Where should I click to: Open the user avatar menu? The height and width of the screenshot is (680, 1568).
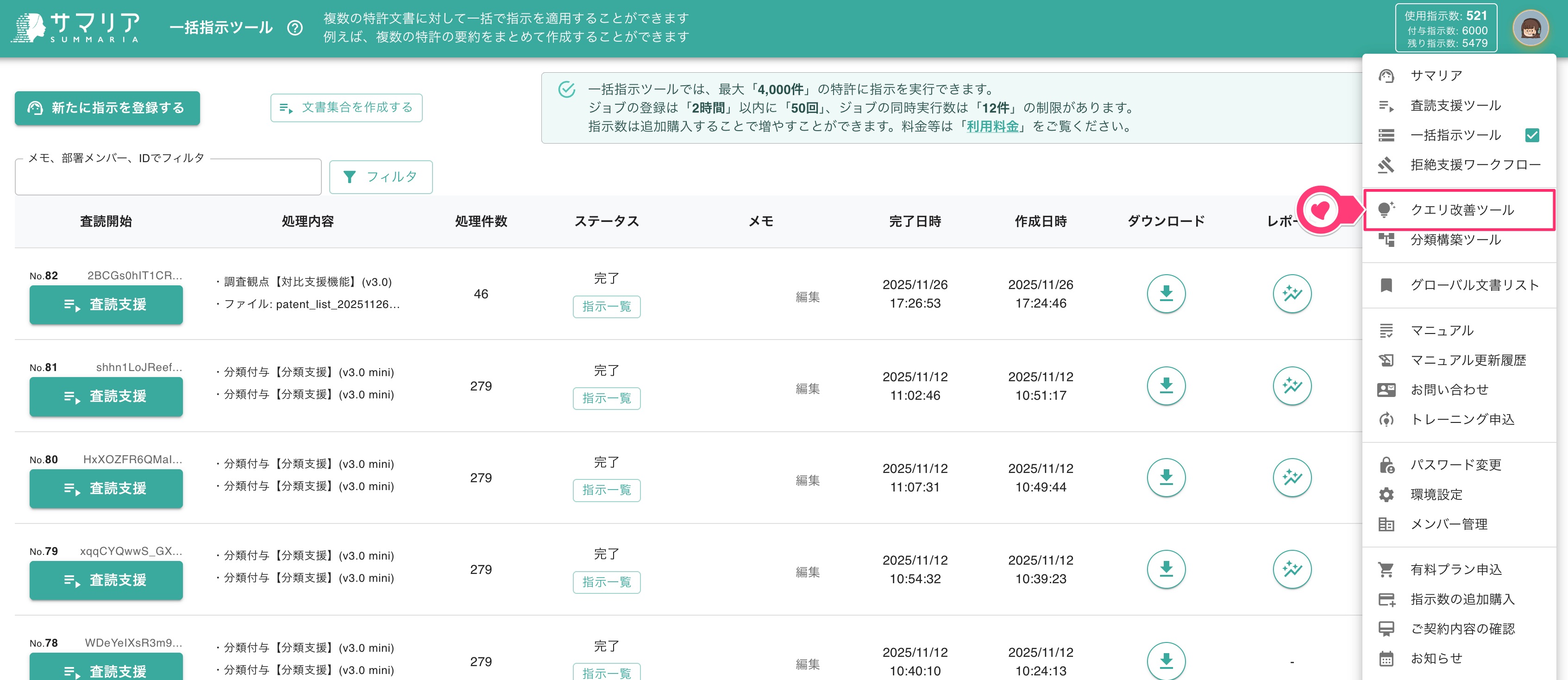tap(1530, 28)
